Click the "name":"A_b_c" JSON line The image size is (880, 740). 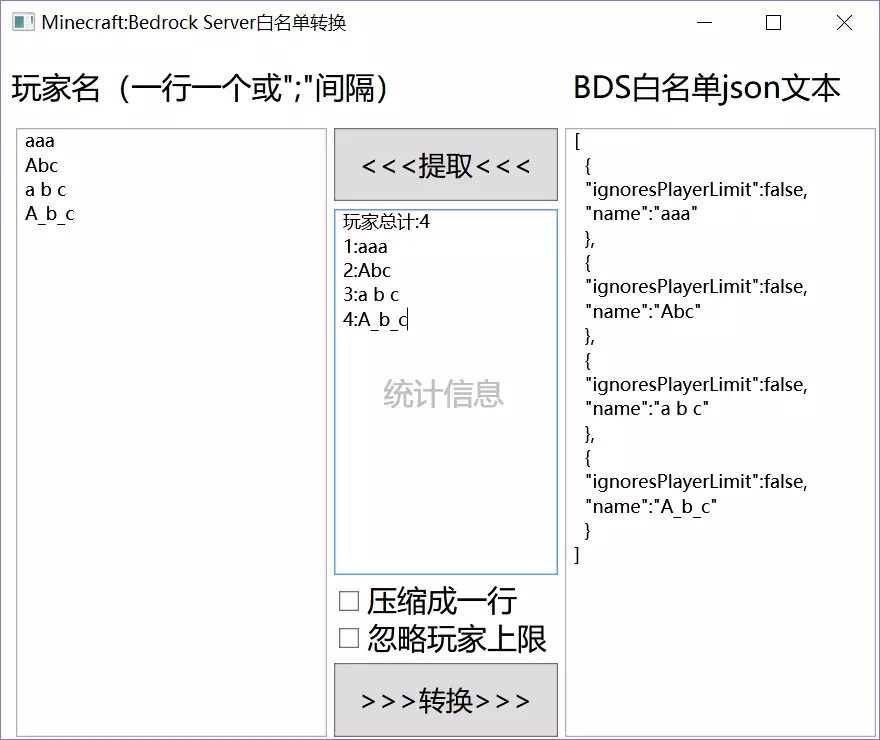(650, 507)
